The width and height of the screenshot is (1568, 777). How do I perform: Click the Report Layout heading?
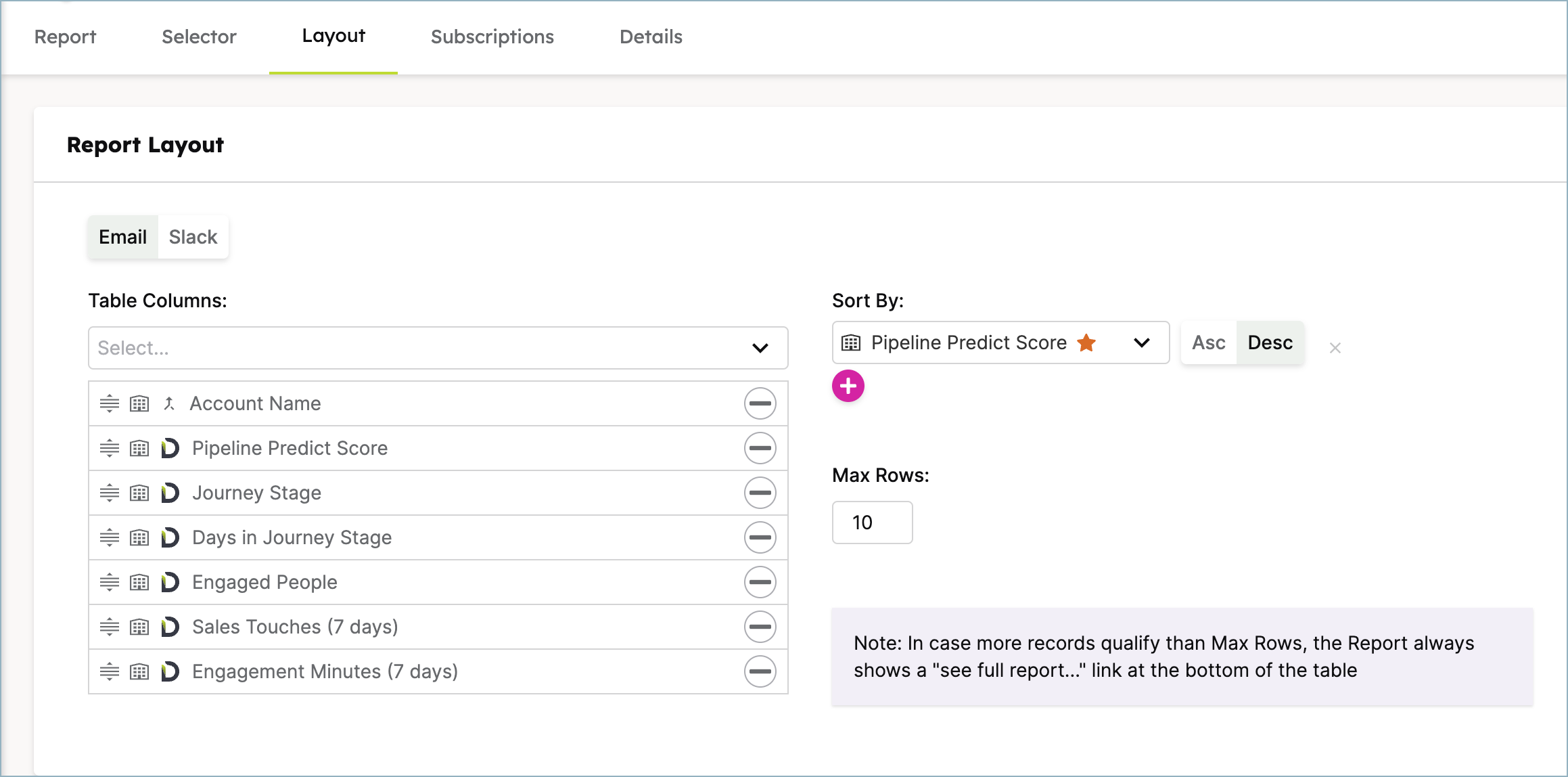[x=145, y=145]
